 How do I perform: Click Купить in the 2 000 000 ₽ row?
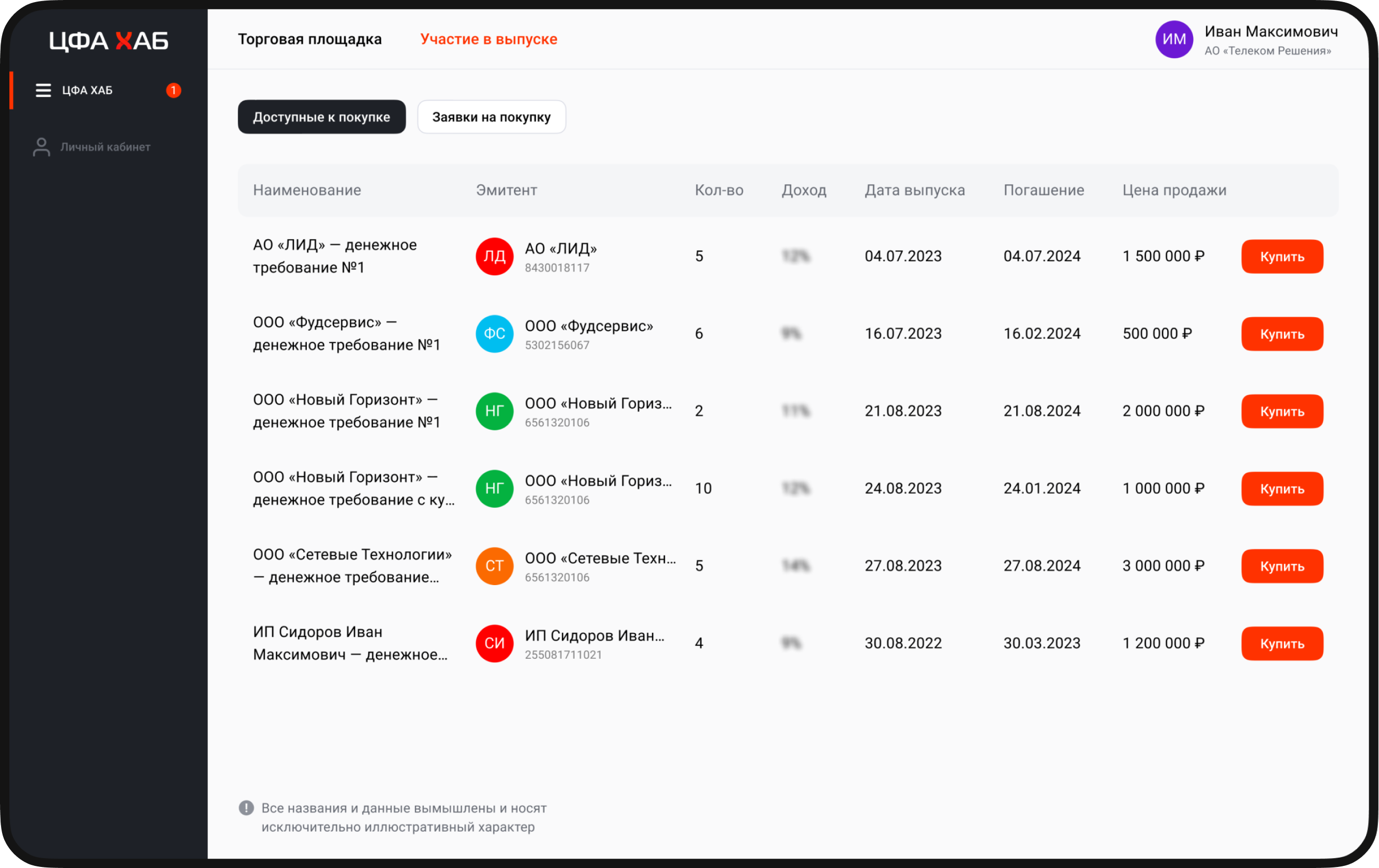pos(1282,411)
